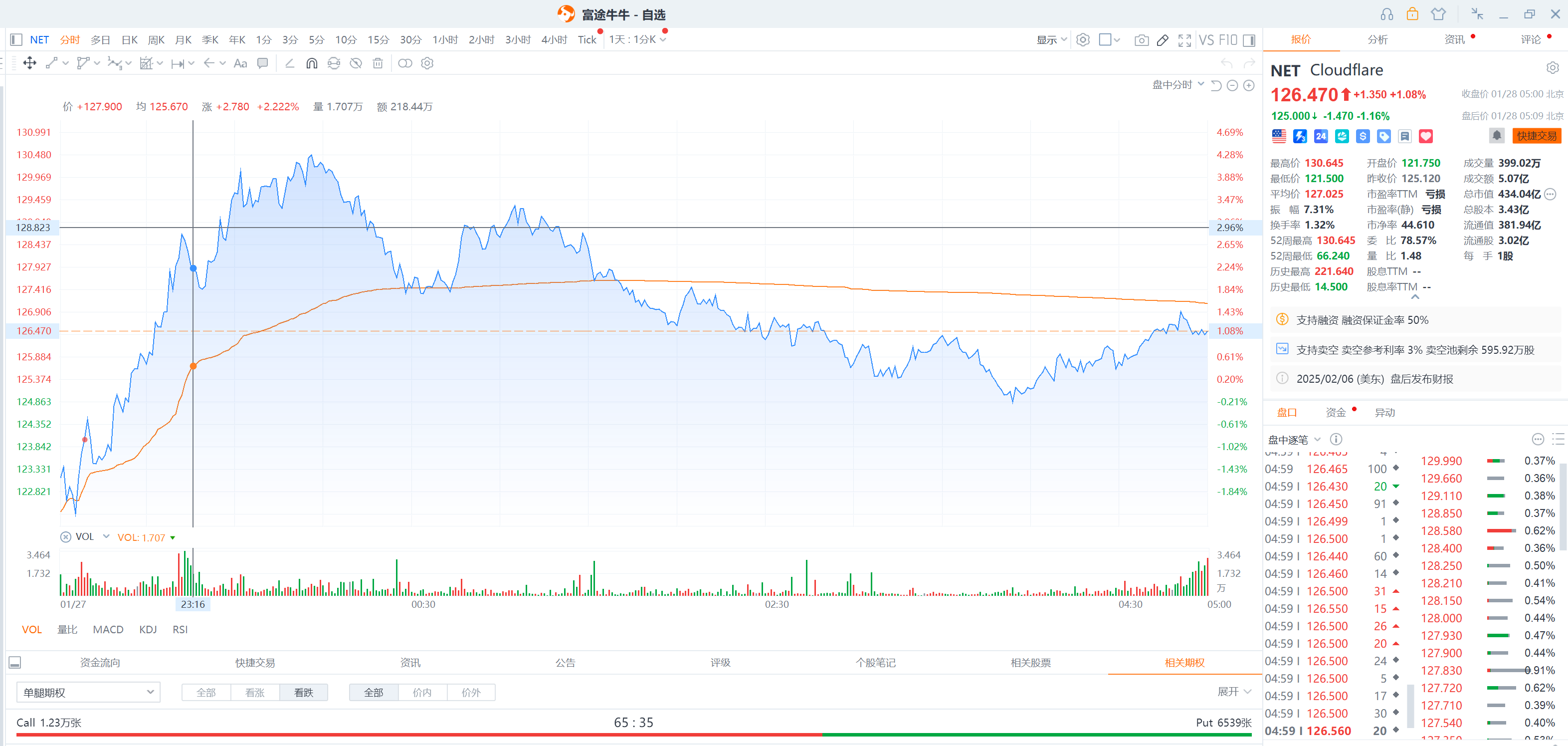Click the 128.580 price distribution bar
This screenshot has width=1568, height=746.
coord(1501,531)
